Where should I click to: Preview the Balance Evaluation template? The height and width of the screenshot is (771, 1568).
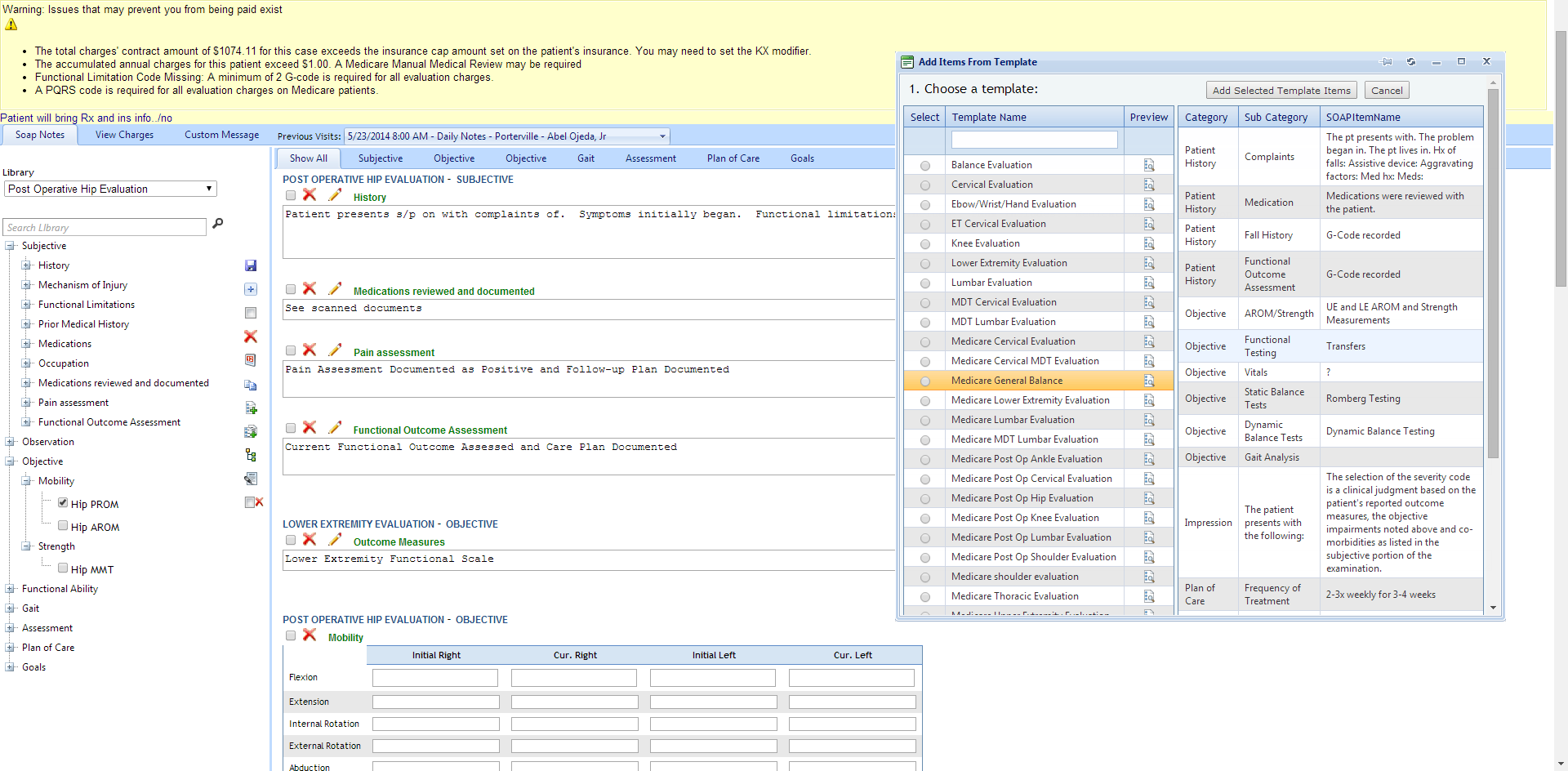tap(1149, 165)
